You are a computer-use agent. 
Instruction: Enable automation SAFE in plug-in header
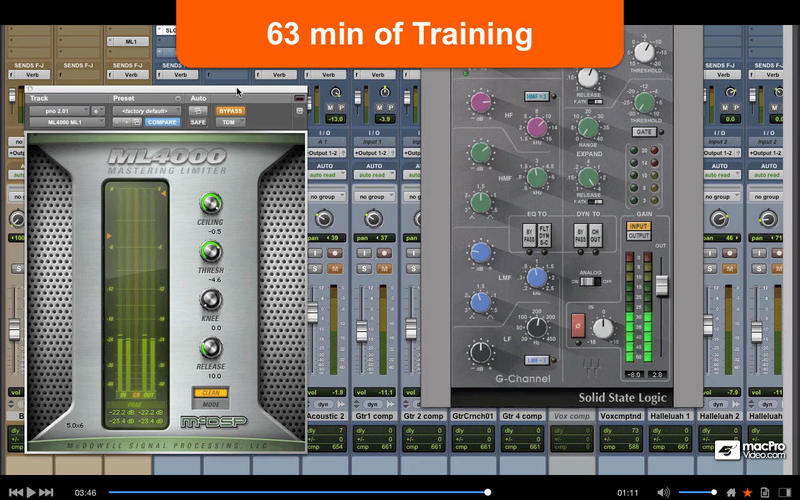coord(198,122)
